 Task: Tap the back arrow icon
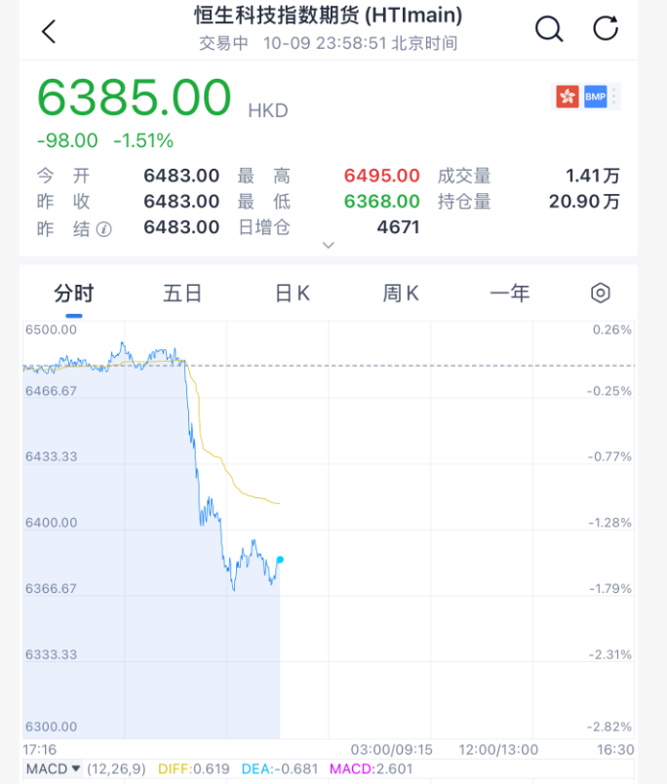pos(48,31)
